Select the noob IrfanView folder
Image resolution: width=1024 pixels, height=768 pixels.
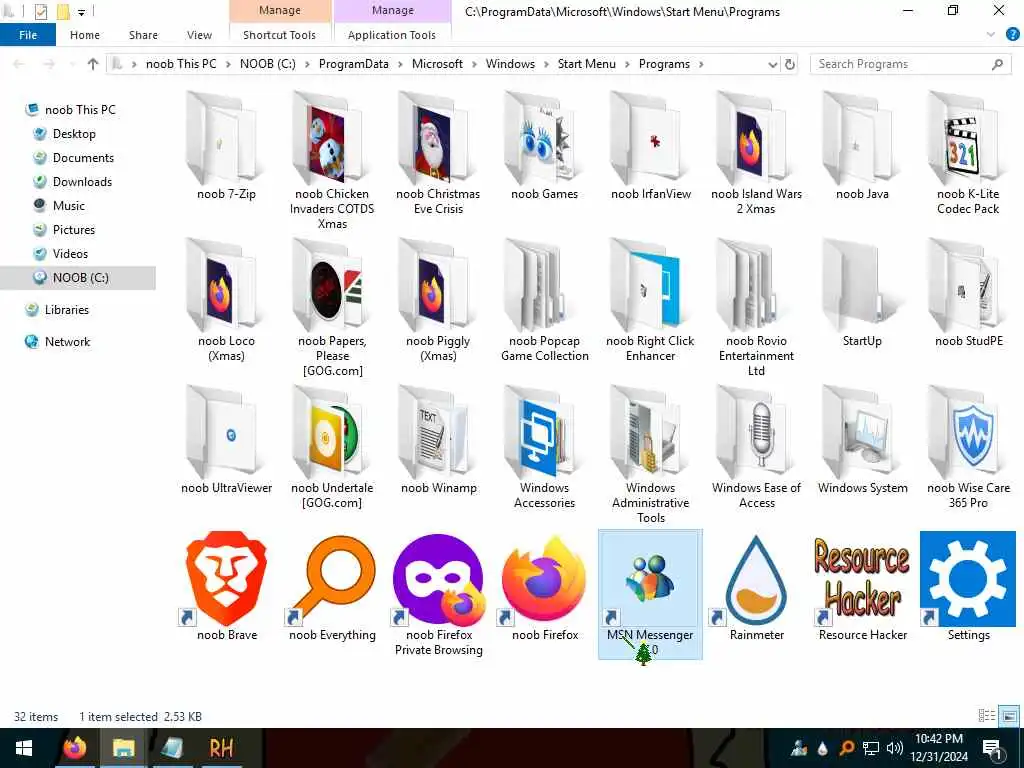pyautogui.click(x=650, y=145)
